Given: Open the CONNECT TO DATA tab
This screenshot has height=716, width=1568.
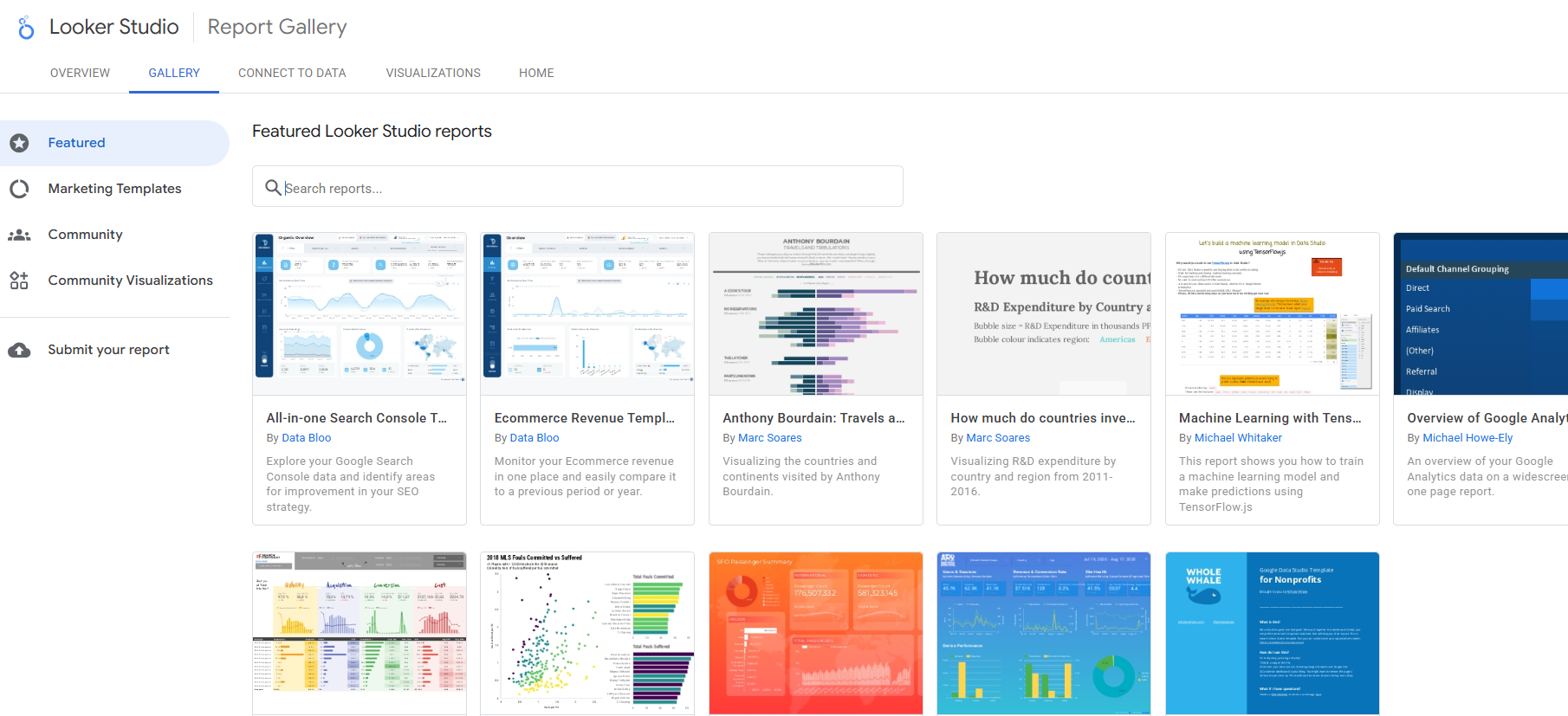Looking at the screenshot, I should coord(292,73).
